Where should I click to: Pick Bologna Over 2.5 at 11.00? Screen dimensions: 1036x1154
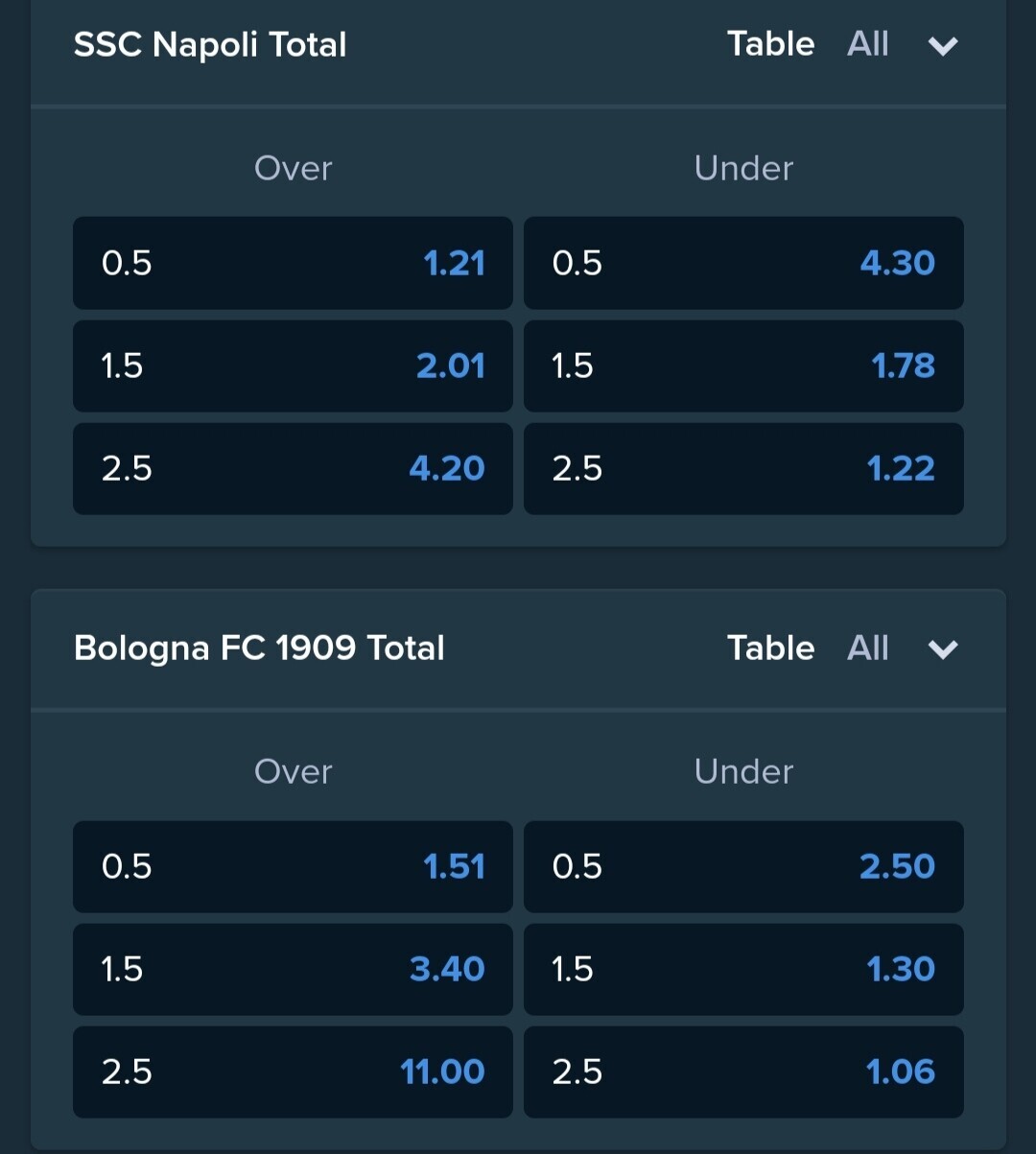[x=293, y=1072]
